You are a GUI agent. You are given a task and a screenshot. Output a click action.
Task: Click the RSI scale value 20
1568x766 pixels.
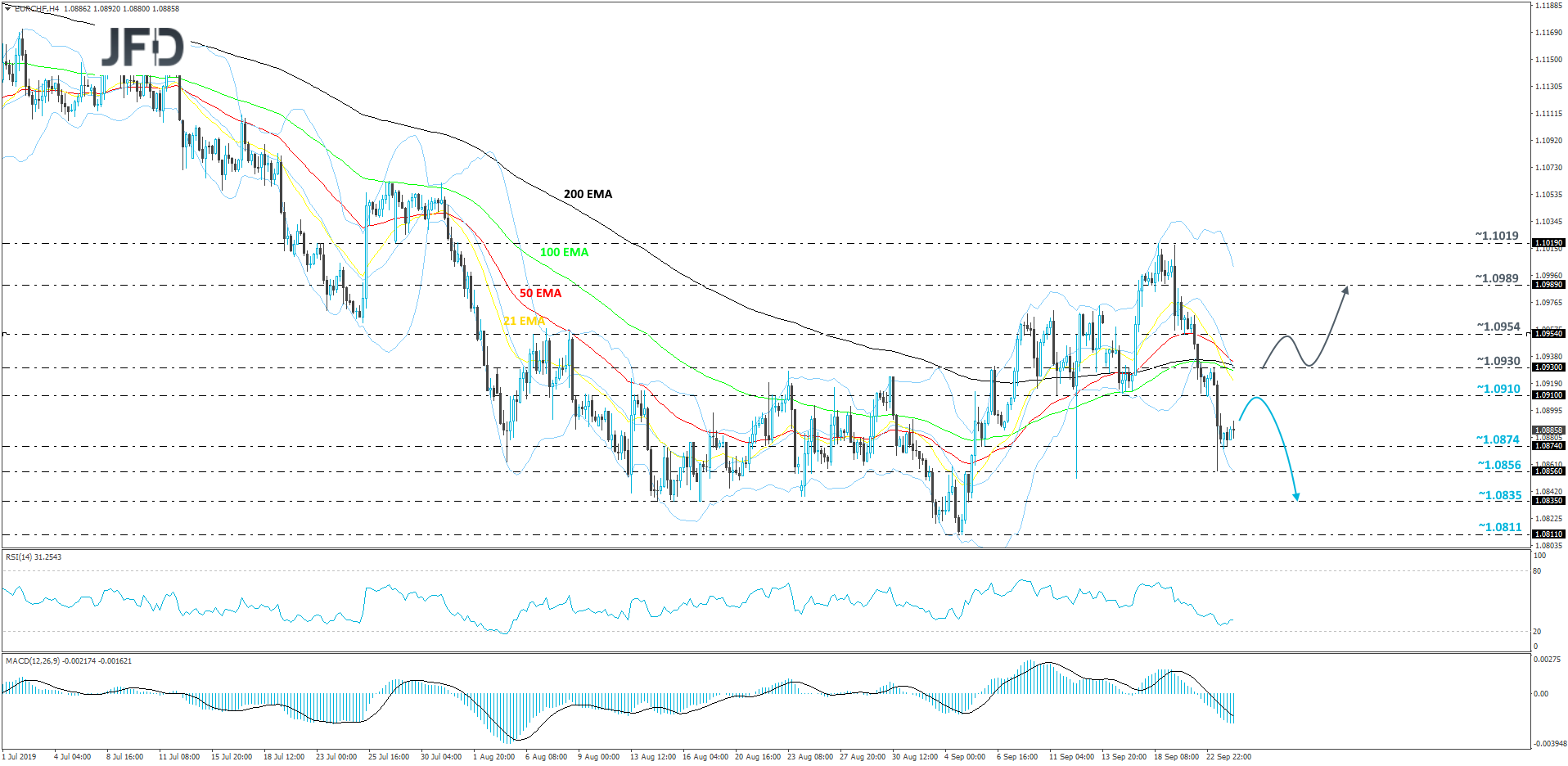click(x=1537, y=632)
